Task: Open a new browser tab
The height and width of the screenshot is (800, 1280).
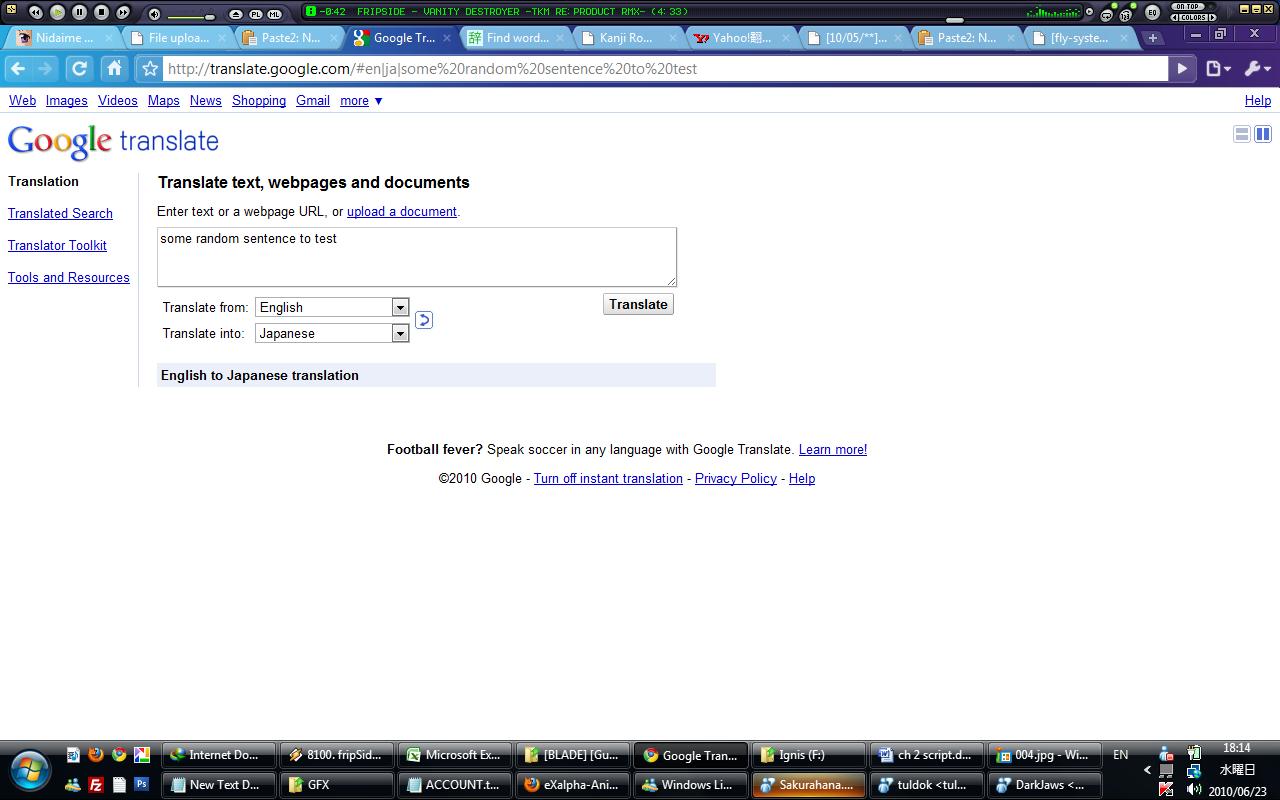Action: point(1153,37)
